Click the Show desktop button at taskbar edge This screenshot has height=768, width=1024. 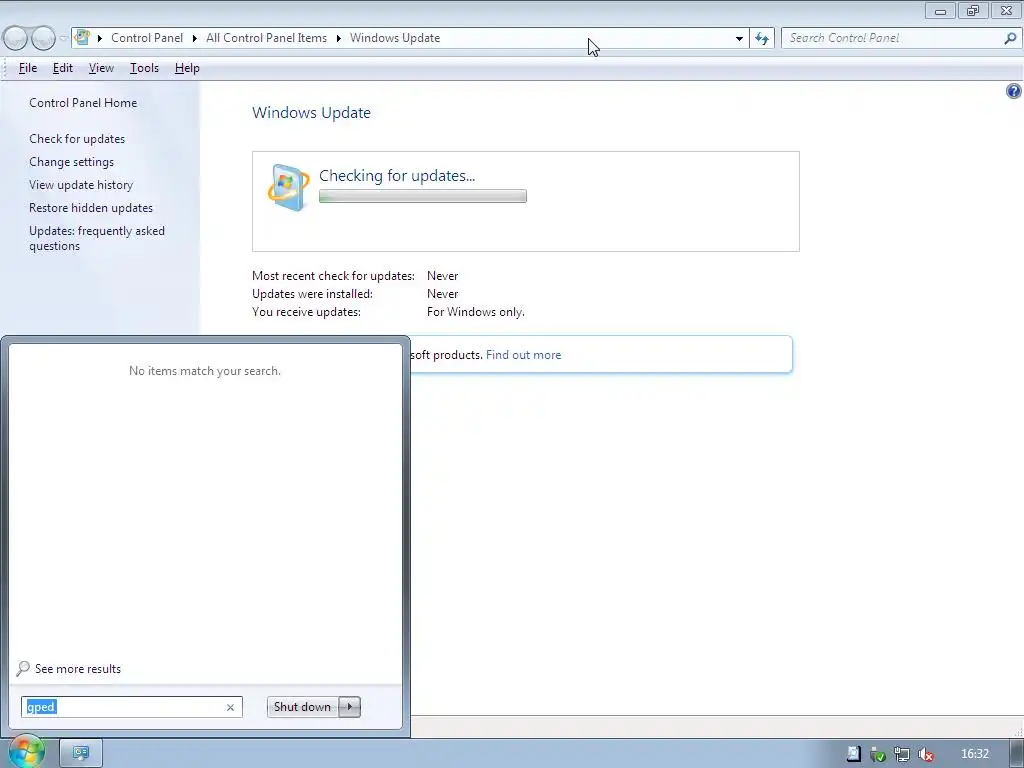point(1017,754)
